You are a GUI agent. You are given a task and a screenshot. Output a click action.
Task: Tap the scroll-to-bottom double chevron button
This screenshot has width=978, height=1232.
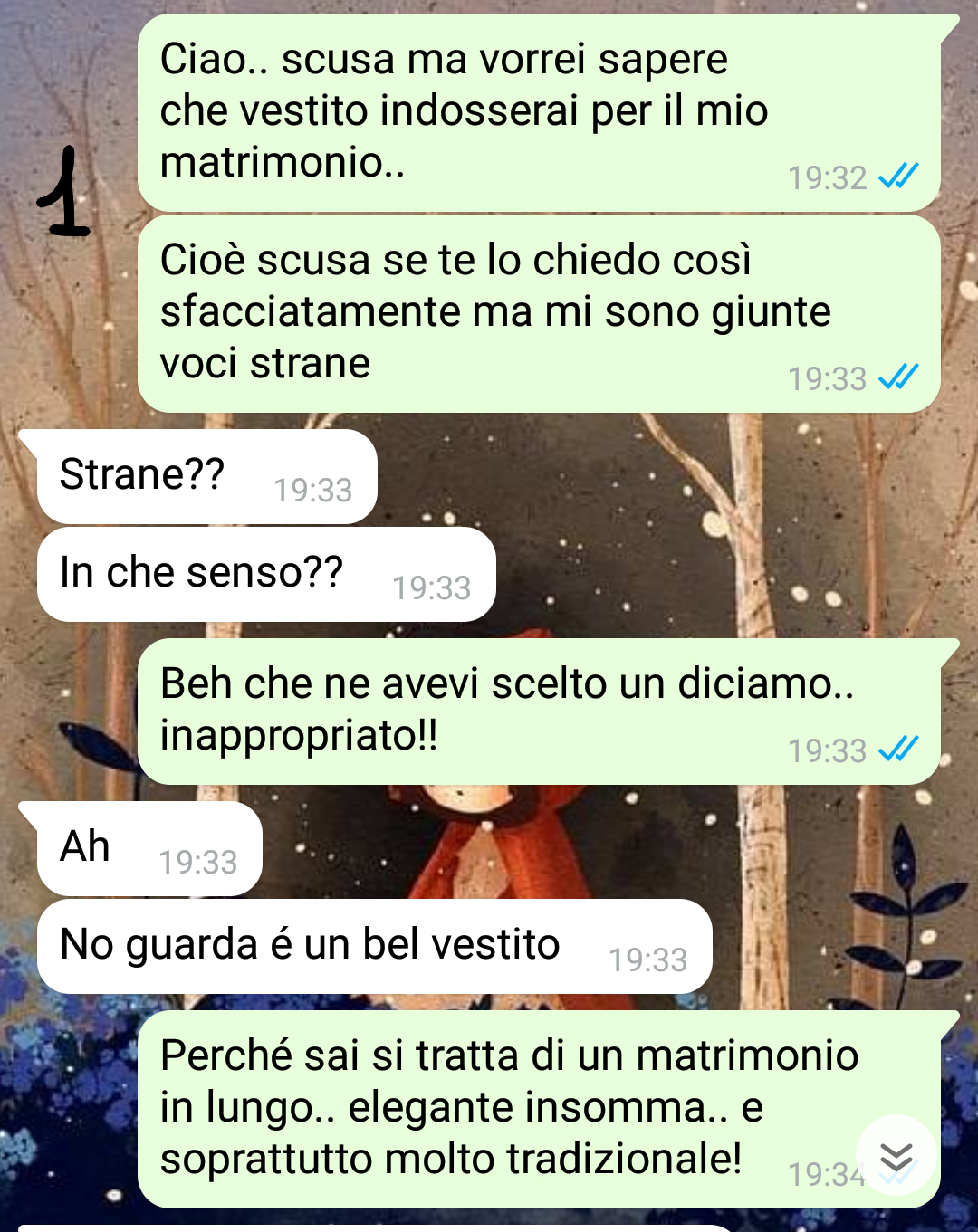tap(896, 1156)
